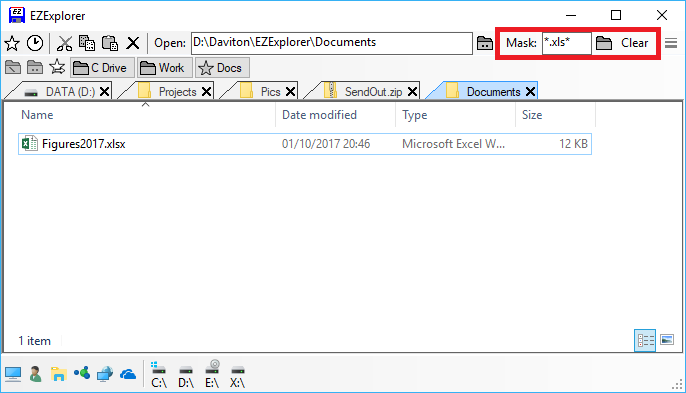Open the history clock icon

tap(35, 43)
